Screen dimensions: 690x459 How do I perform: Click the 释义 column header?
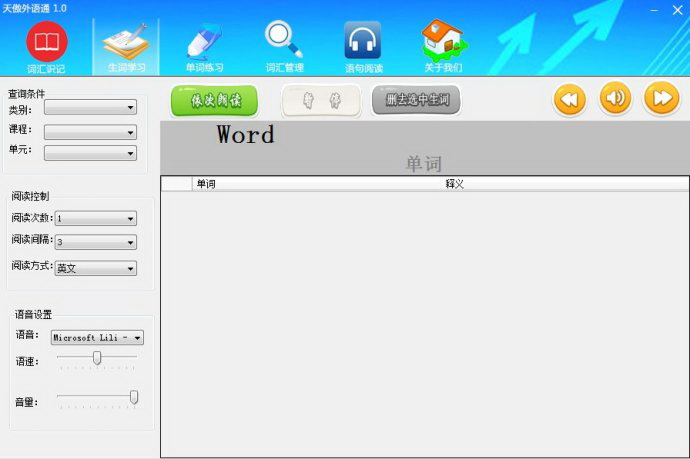566,184
